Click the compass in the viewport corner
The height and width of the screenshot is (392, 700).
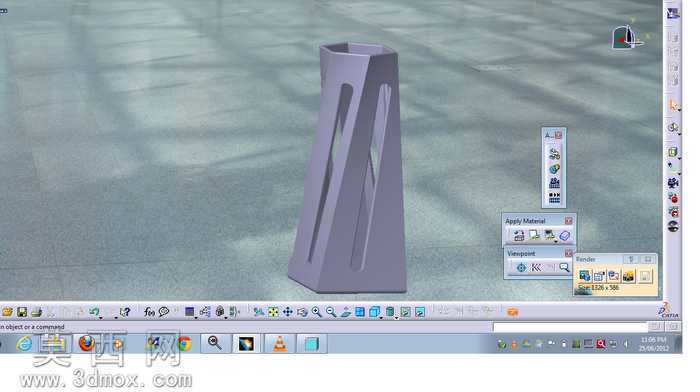[629, 37]
